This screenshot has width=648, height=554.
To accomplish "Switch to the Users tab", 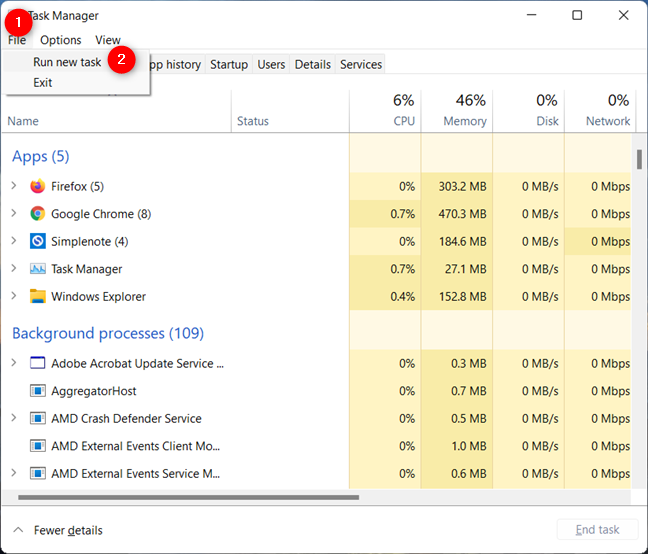I will pyautogui.click(x=271, y=64).
